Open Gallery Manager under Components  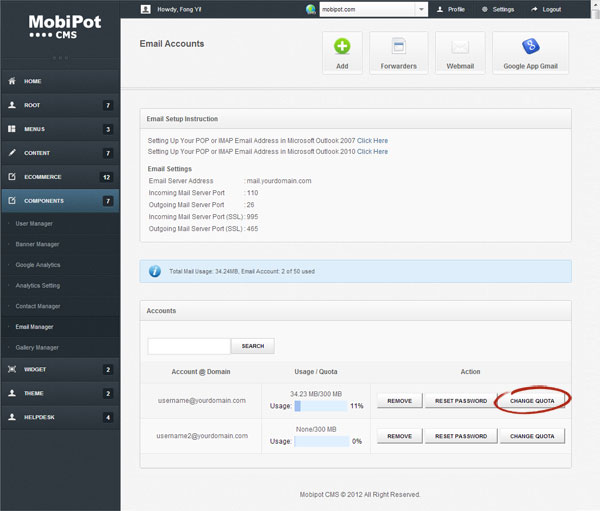[37, 348]
